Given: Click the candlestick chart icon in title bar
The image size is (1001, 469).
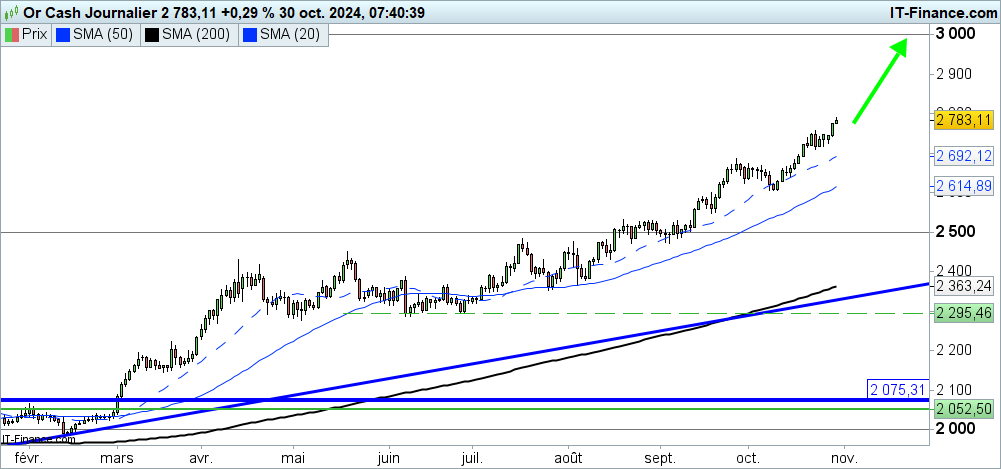Looking at the screenshot, I should (12, 12).
